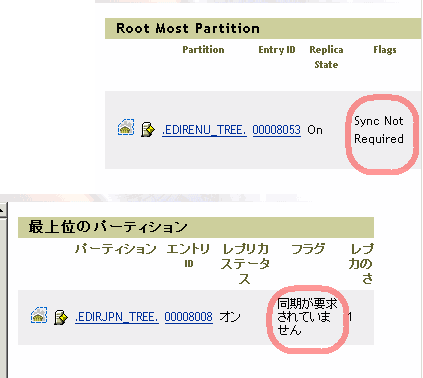Select the 'オン' replica state value
423x378 pixels.
(230, 317)
